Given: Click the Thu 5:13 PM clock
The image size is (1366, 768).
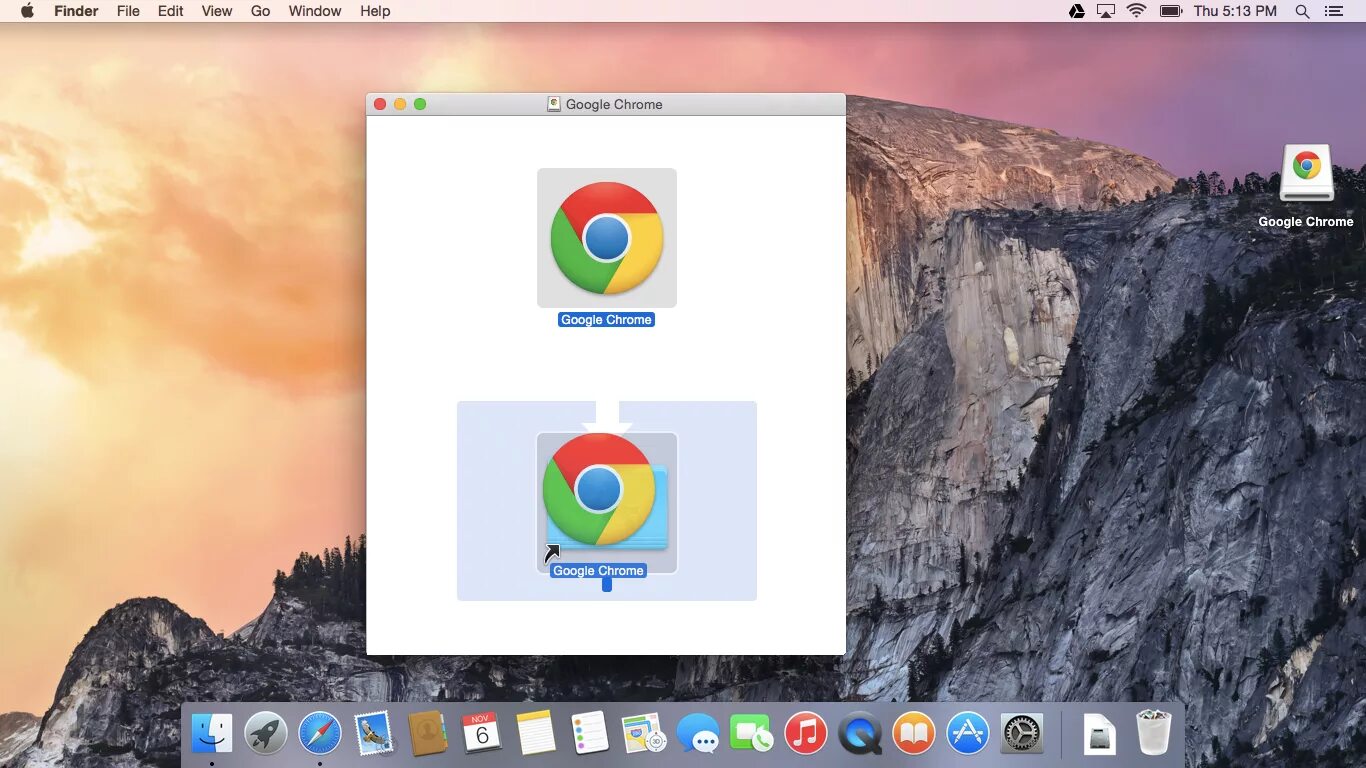Looking at the screenshot, I should click(x=1235, y=11).
